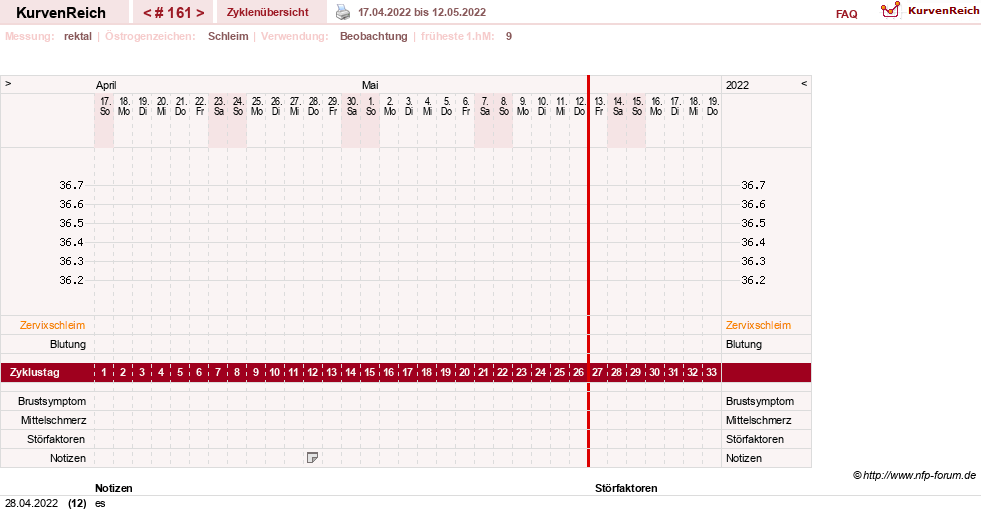
Task: Click the date range 17.04.2022 bis 12.05.2022
Action: click(x=422, y=12)
